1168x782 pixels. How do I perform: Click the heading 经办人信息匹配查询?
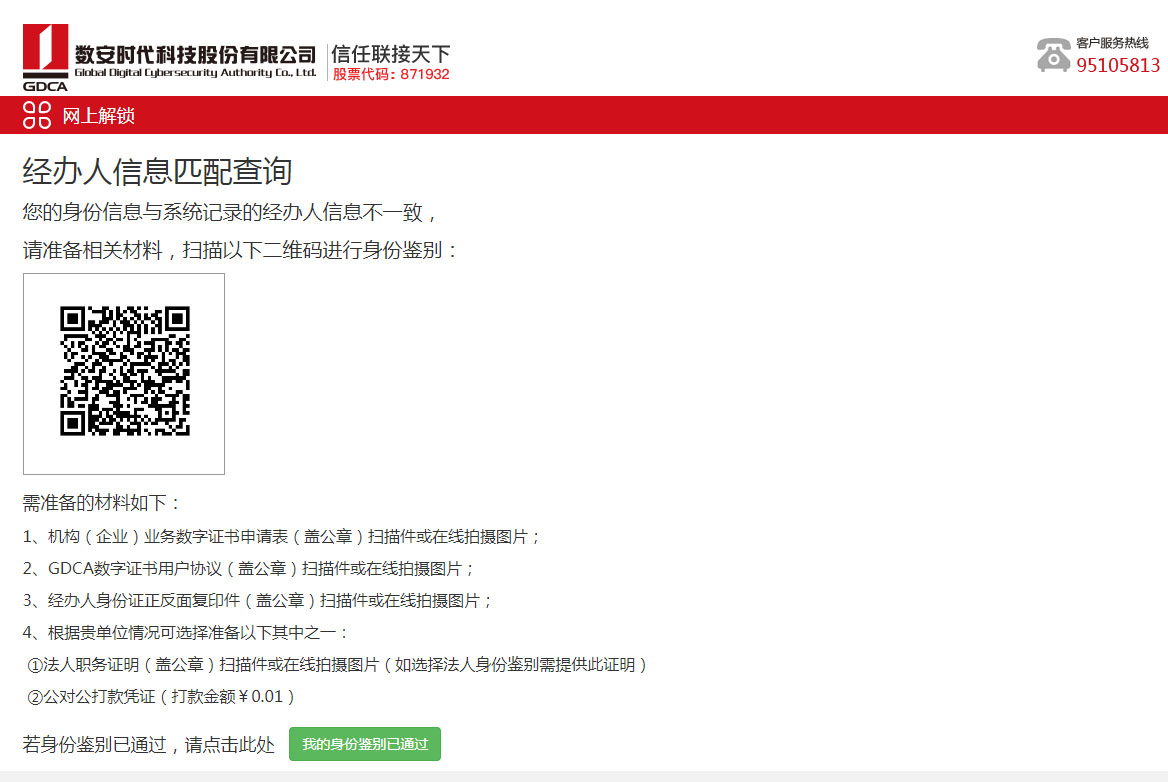pyautogui.click(x=157, y=171)
